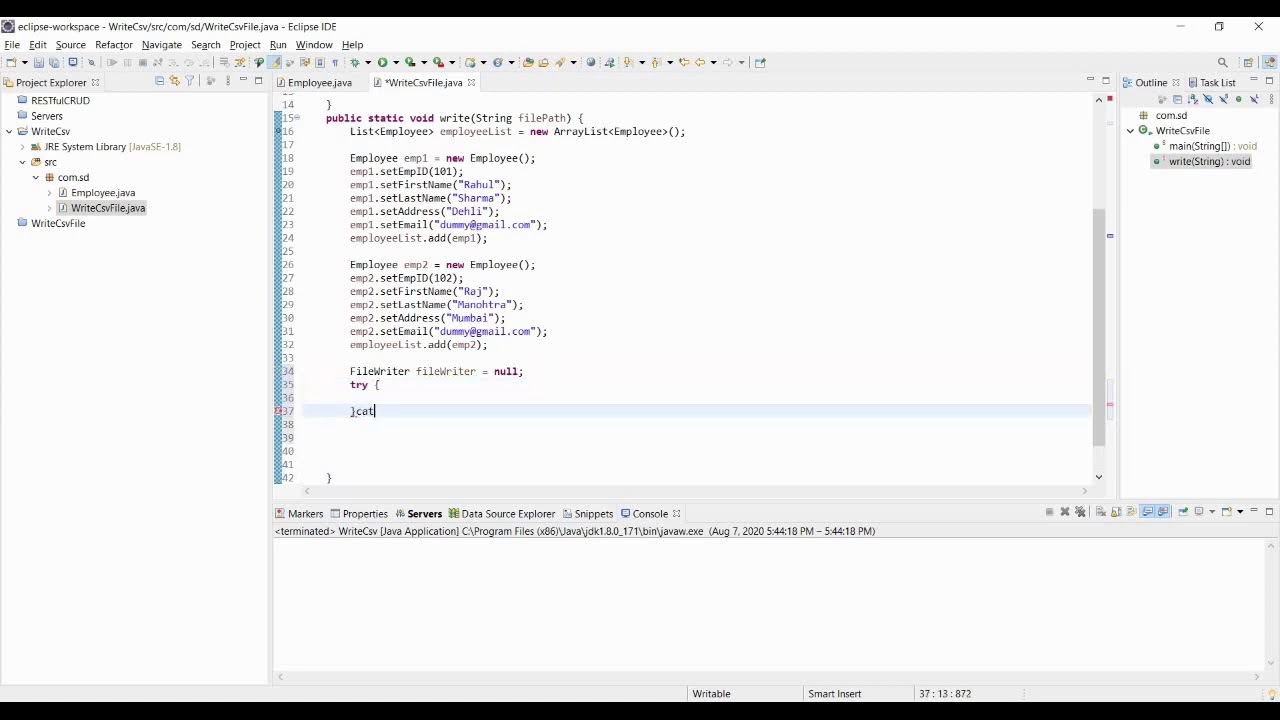The width and height of the screenshot is (1280, 720).
Task: Click the green Run button icon
Action: click(382, 62)
